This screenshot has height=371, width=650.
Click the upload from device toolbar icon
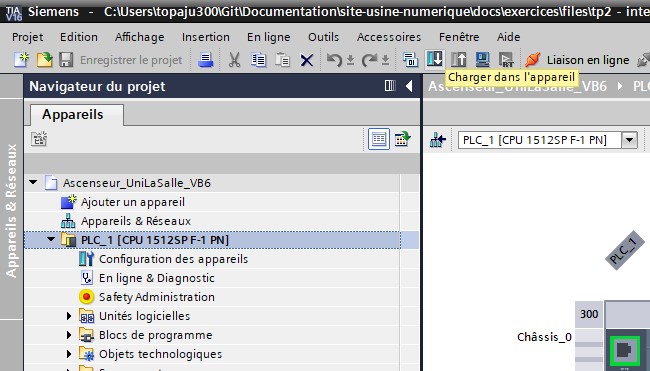click(459, 60)
